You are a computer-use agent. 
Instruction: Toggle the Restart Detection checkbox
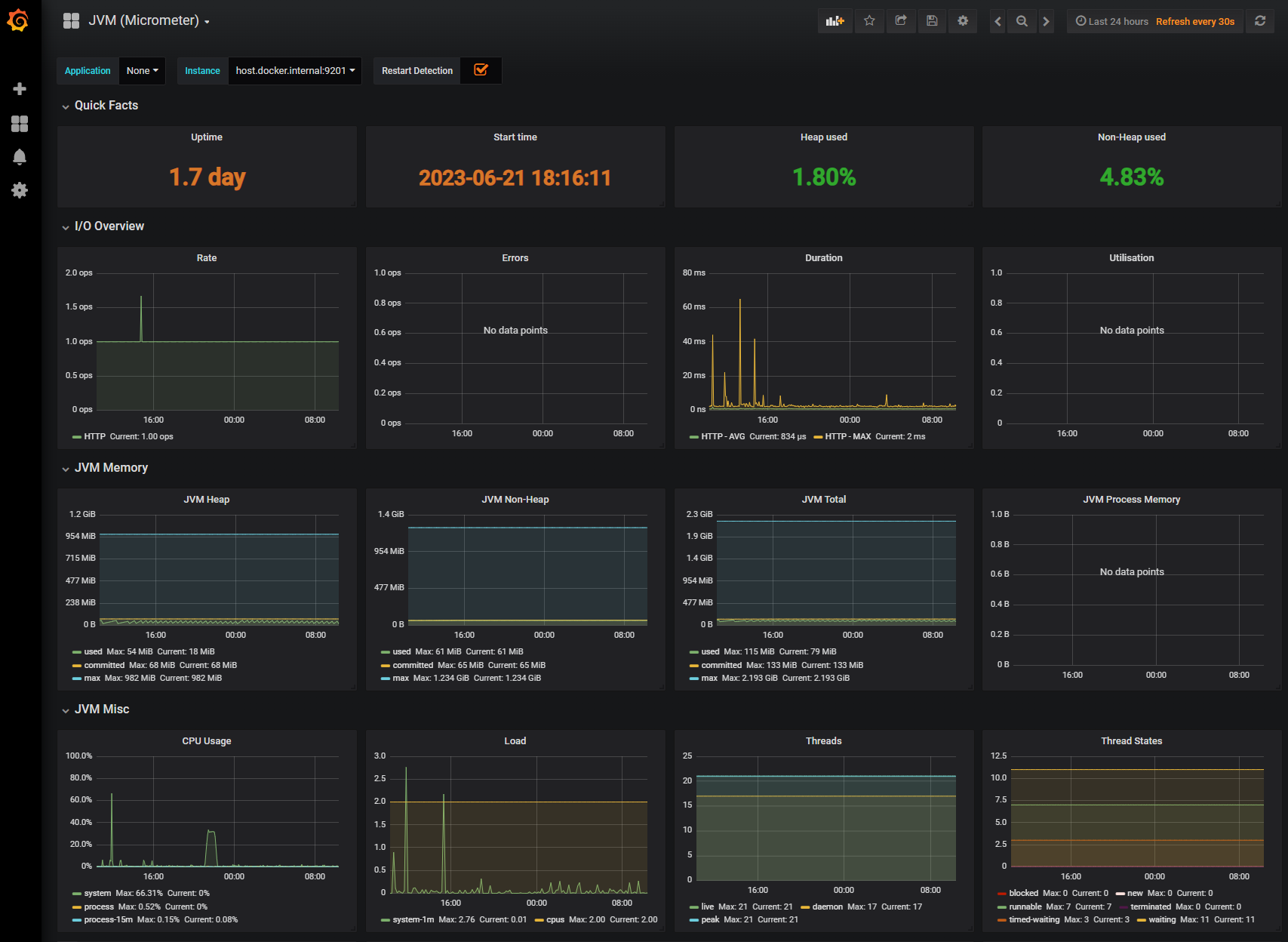pos(481,70)
